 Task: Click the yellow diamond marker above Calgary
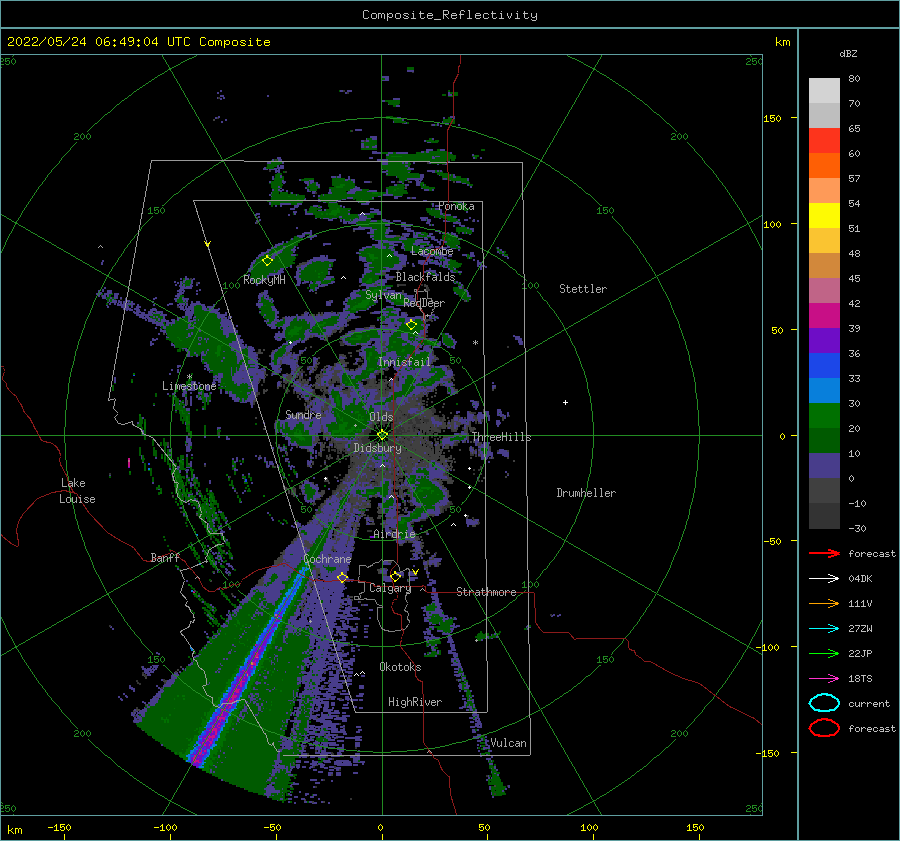tap(395, 576)
